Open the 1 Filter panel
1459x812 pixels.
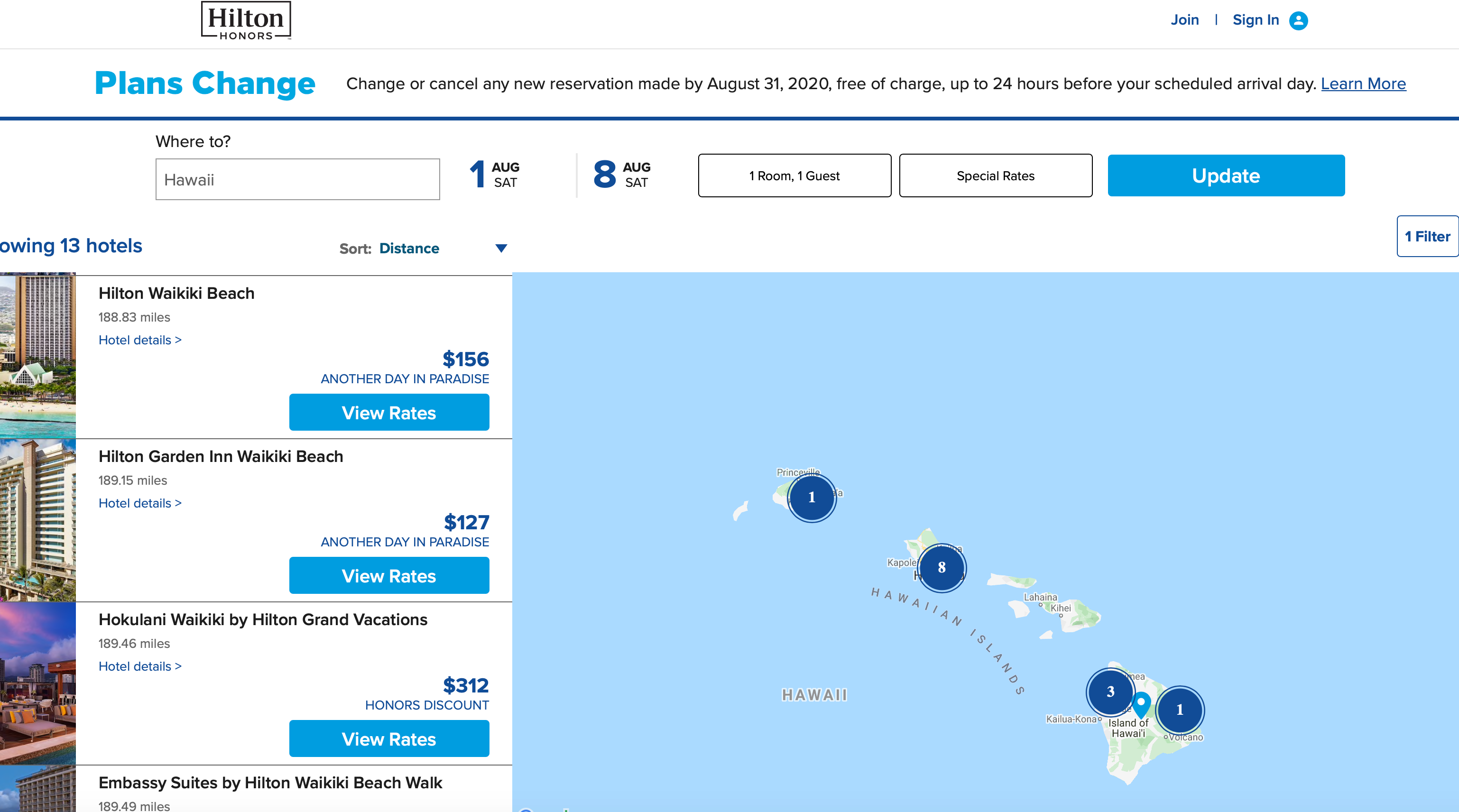(1427, 236)
